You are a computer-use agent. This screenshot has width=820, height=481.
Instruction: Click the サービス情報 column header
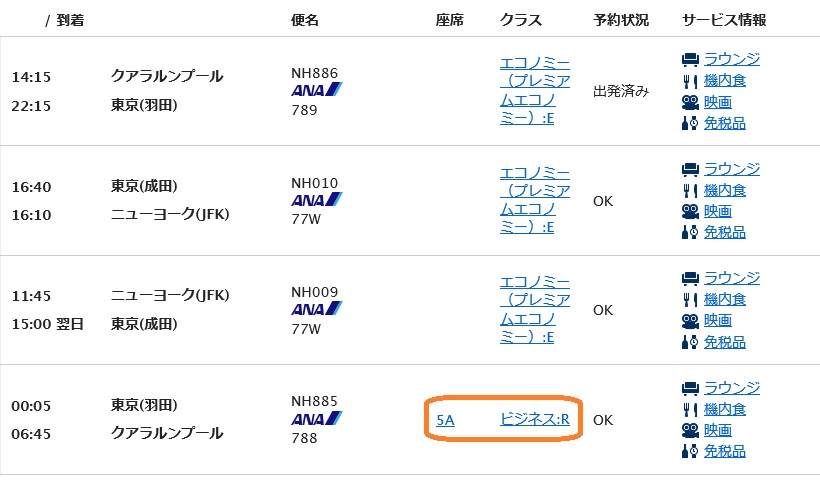click(x=724, y=20)
